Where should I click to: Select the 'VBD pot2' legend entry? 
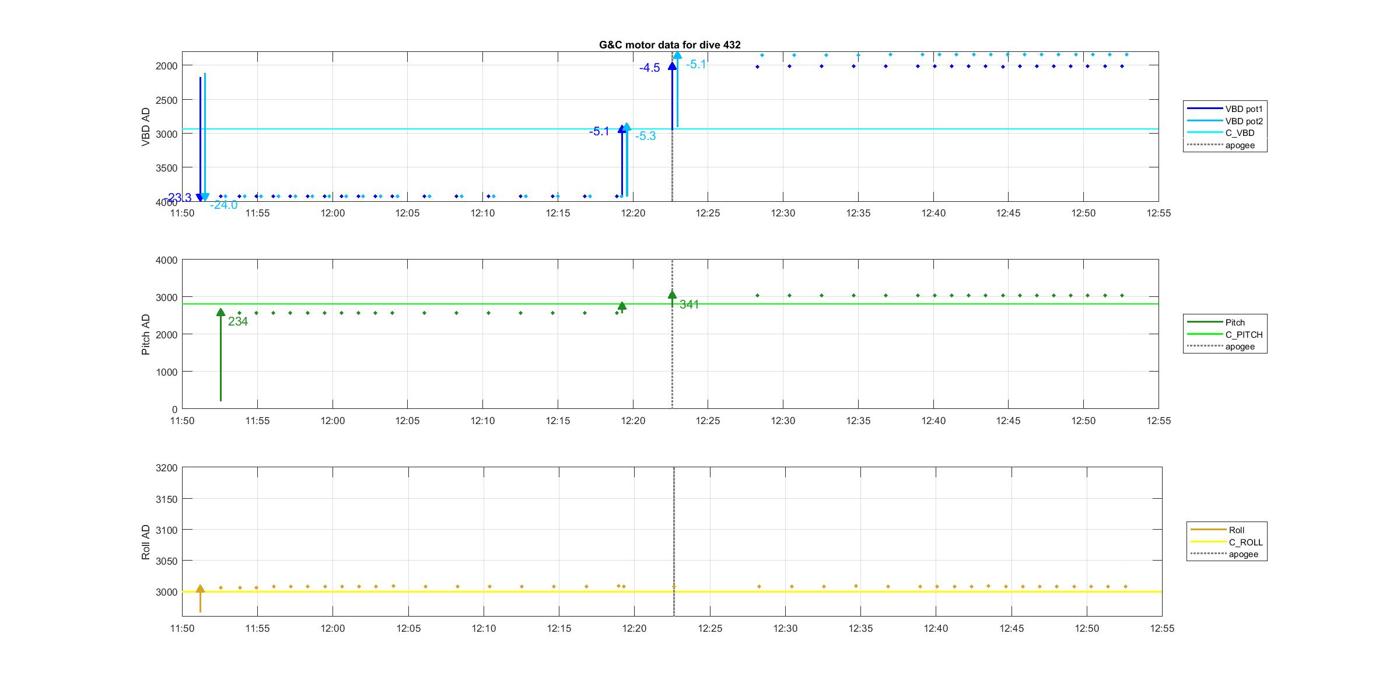1225,120
